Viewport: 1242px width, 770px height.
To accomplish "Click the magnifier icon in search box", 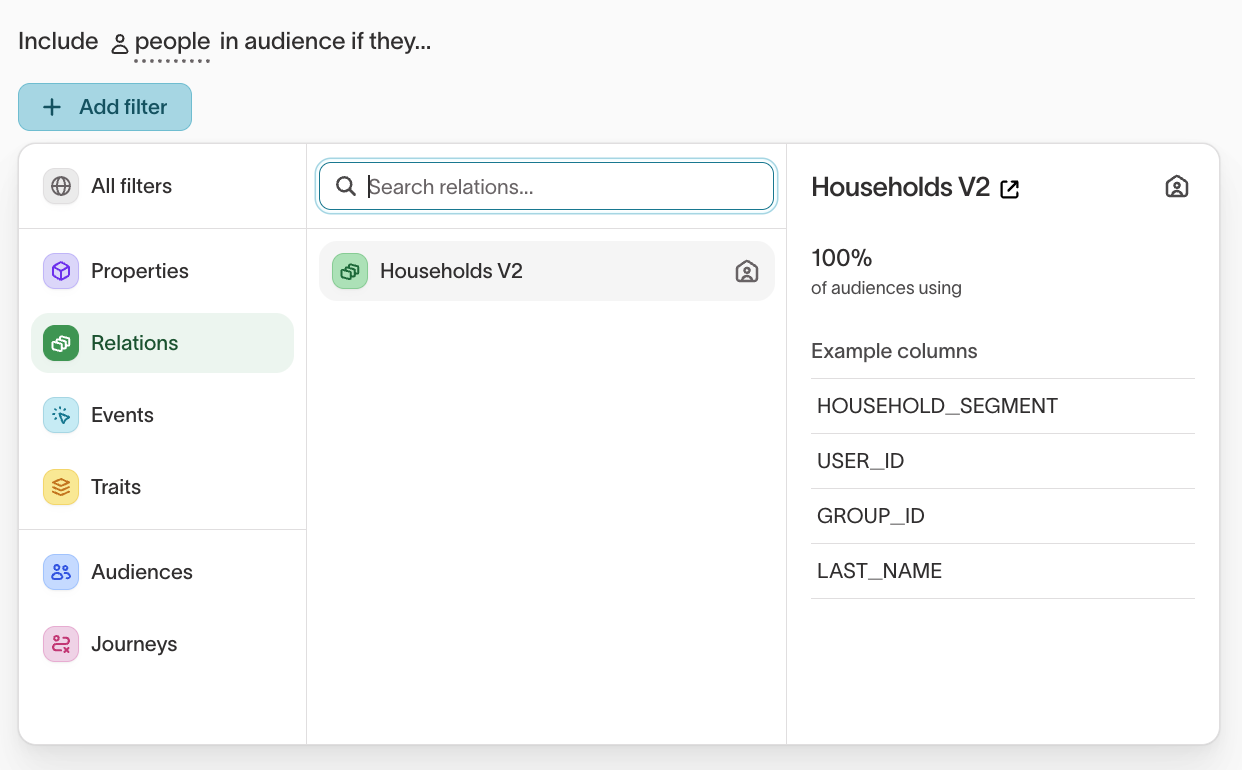I will tap(346, 187).
